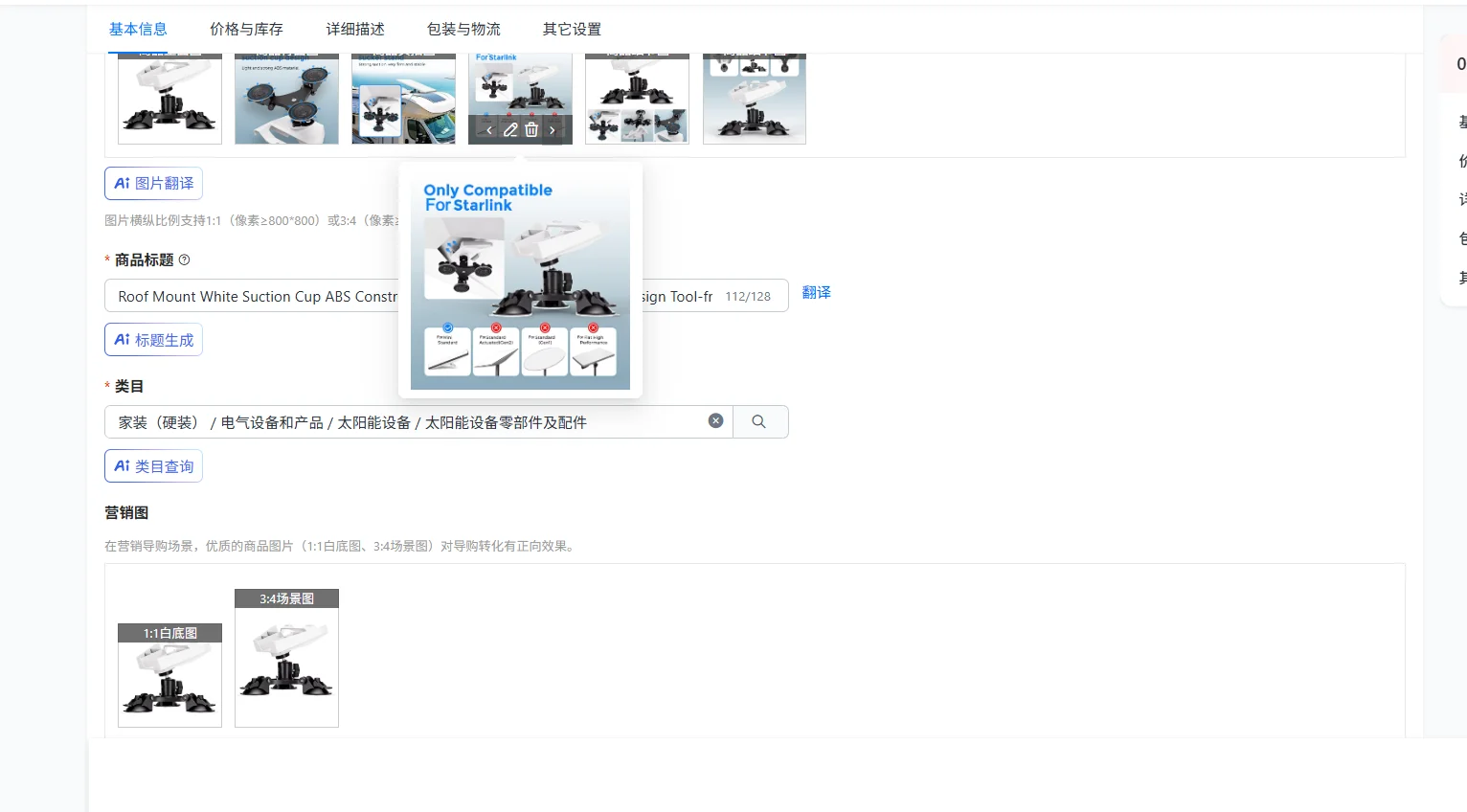Viewport: 1467px width, 812px height.
Task: Run the AI 类目查询 category lookup
Action: pyautogui.click(x=153, y=466)
